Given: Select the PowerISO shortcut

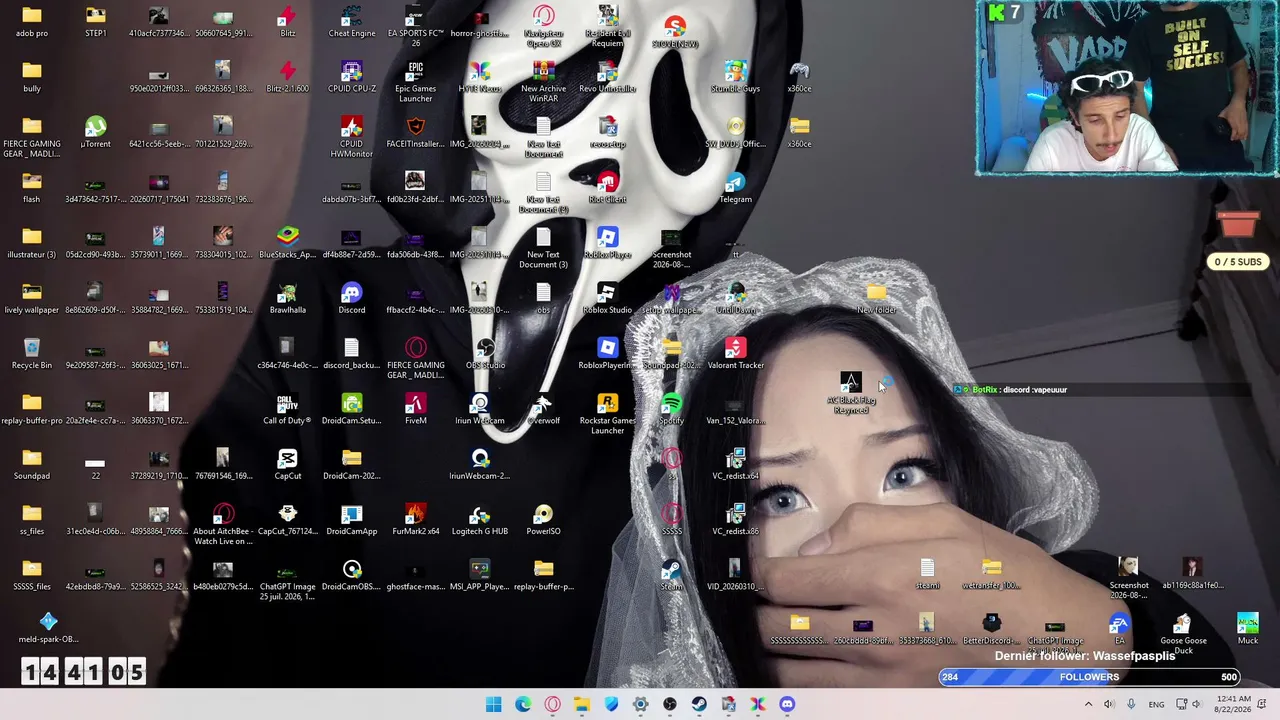Looking at the screenshot, I should [543, 519].
